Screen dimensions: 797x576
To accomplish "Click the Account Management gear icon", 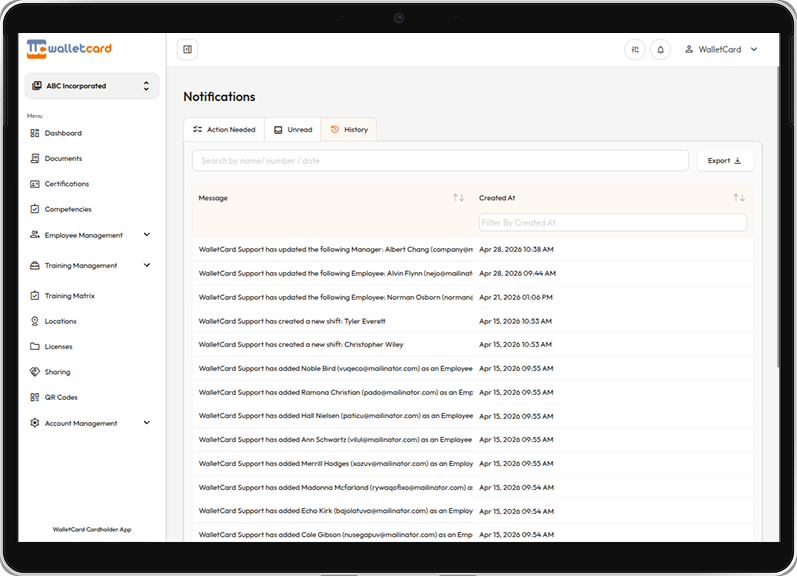I will pyautogui.click(x=35, y=423).
